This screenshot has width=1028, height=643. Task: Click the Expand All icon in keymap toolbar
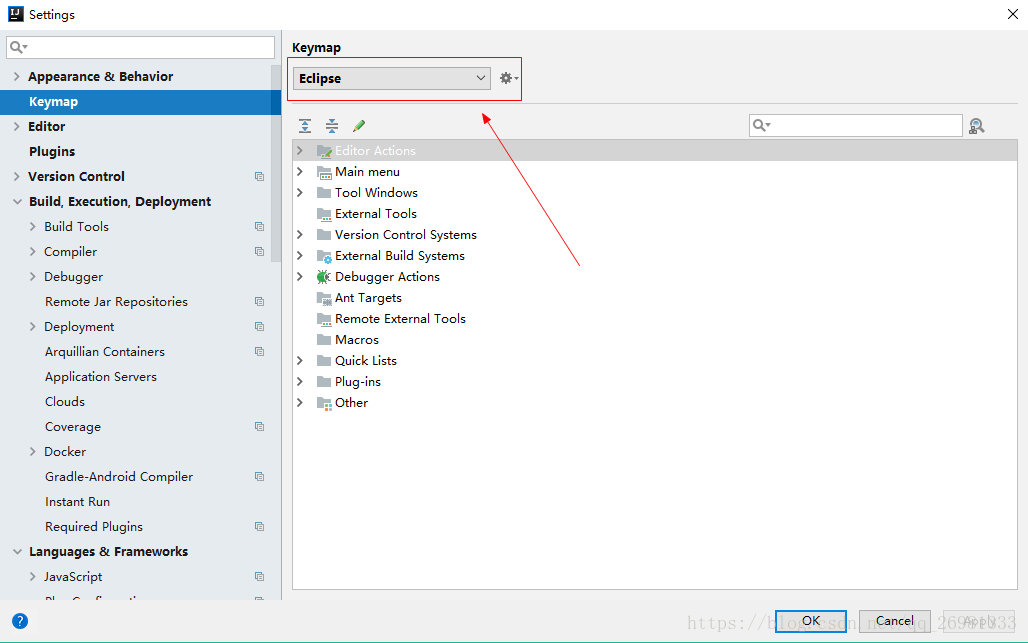coord(305,126)
